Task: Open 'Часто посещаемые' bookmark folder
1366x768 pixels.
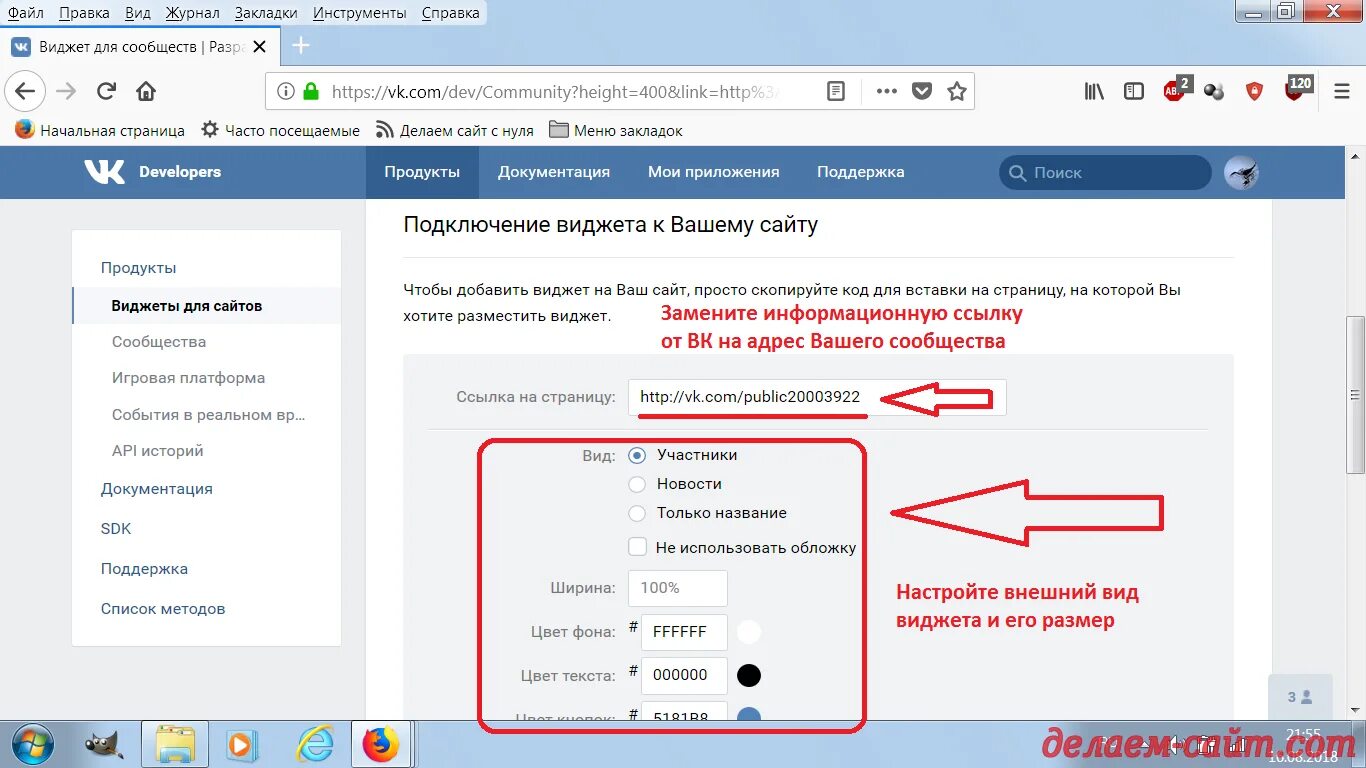Action: click(x=280, y=130)
